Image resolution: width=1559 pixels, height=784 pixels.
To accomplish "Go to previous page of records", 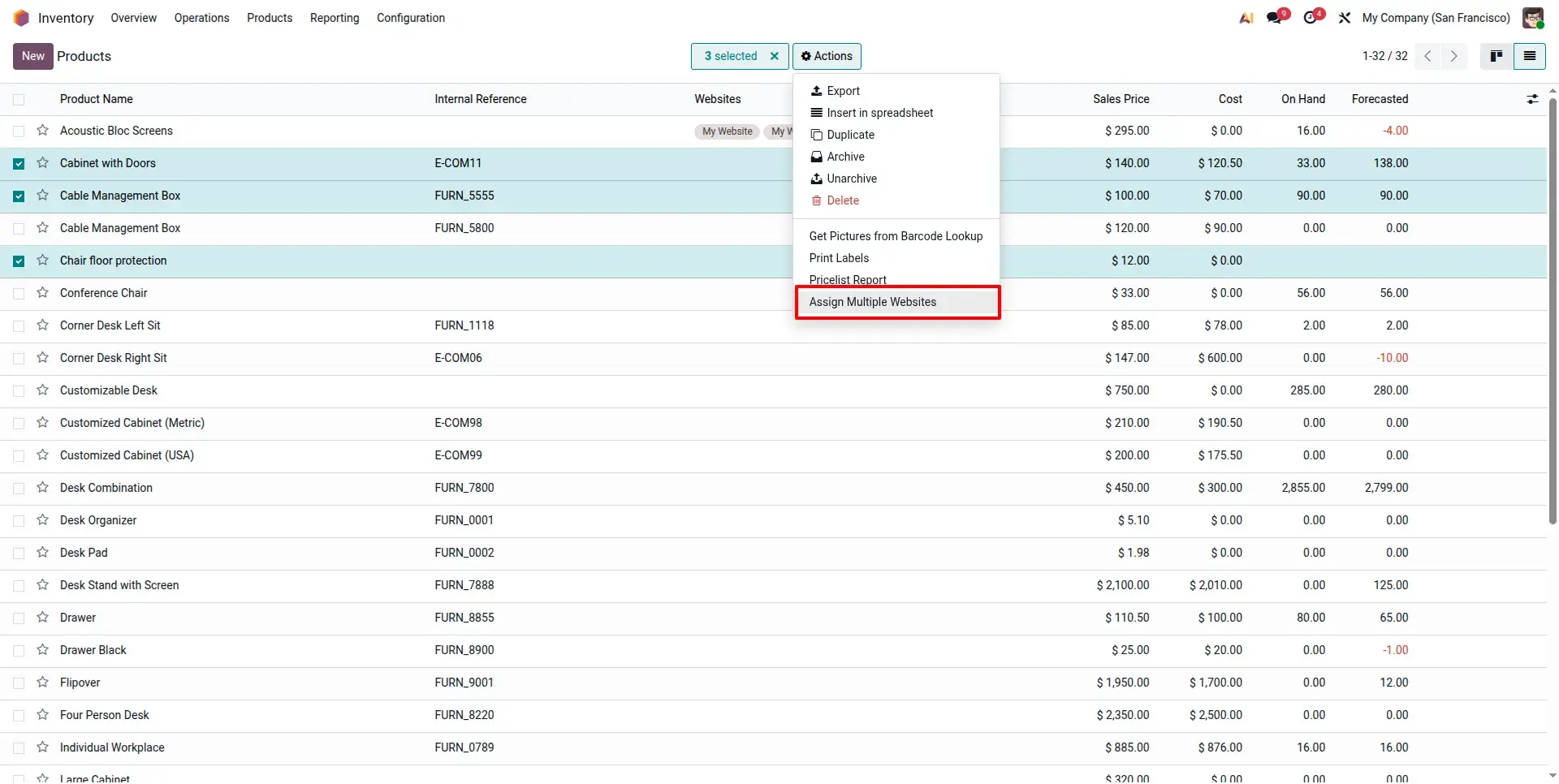I will coord(1427,56).
